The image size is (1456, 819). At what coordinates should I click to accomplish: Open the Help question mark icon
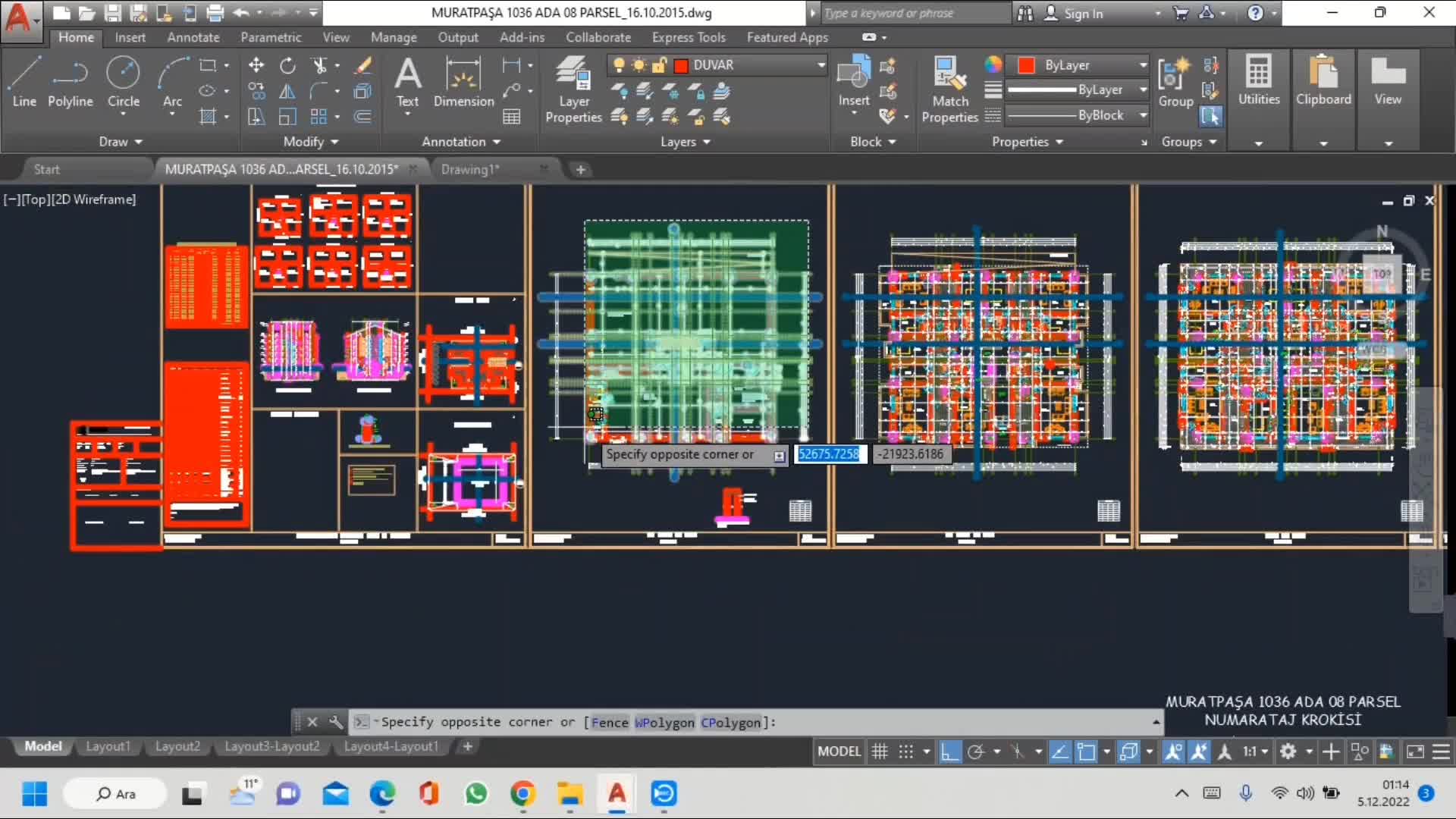(x=1256, y=13)
